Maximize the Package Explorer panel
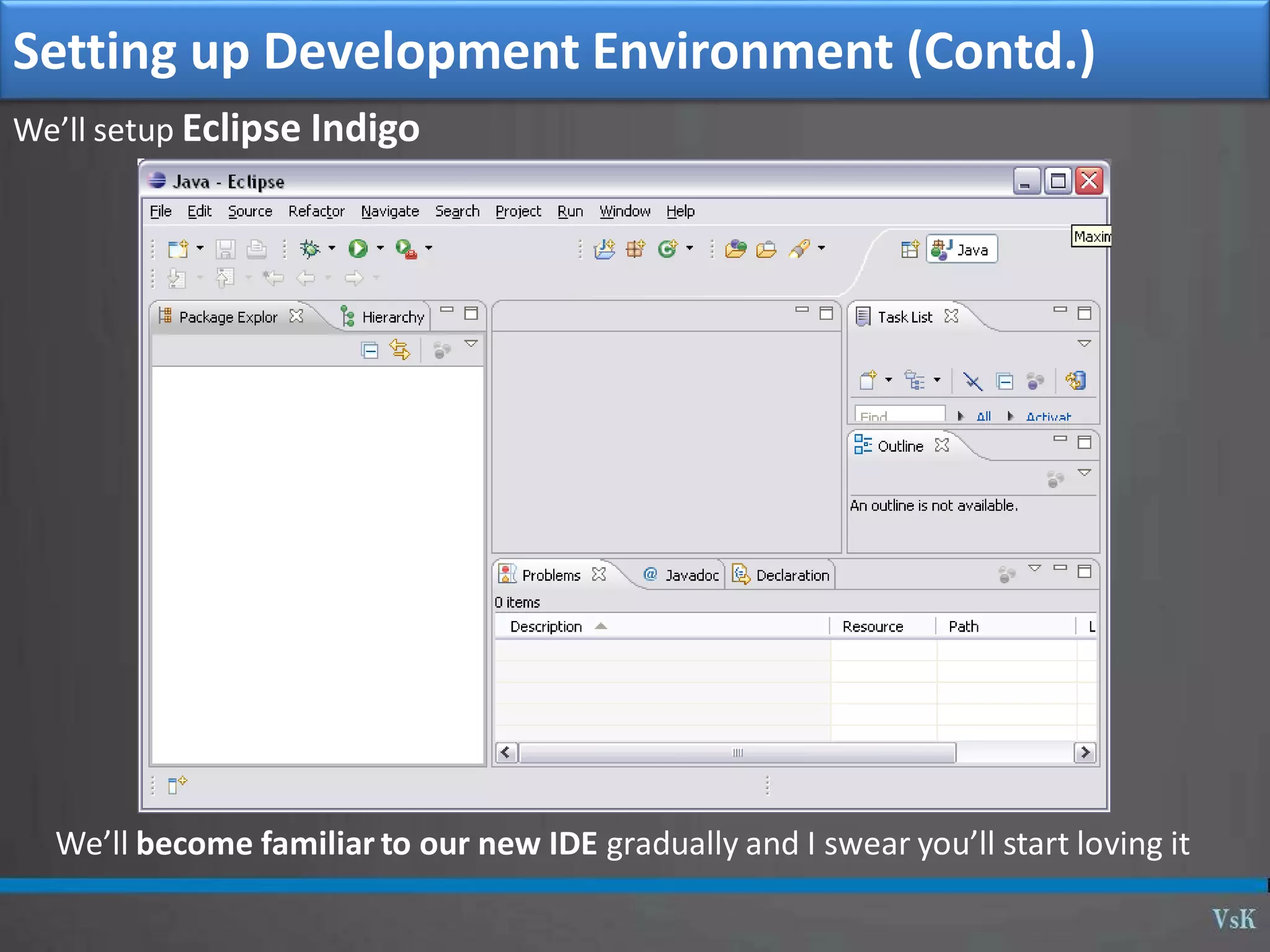The image size is (1270, 952). [471, 313]
